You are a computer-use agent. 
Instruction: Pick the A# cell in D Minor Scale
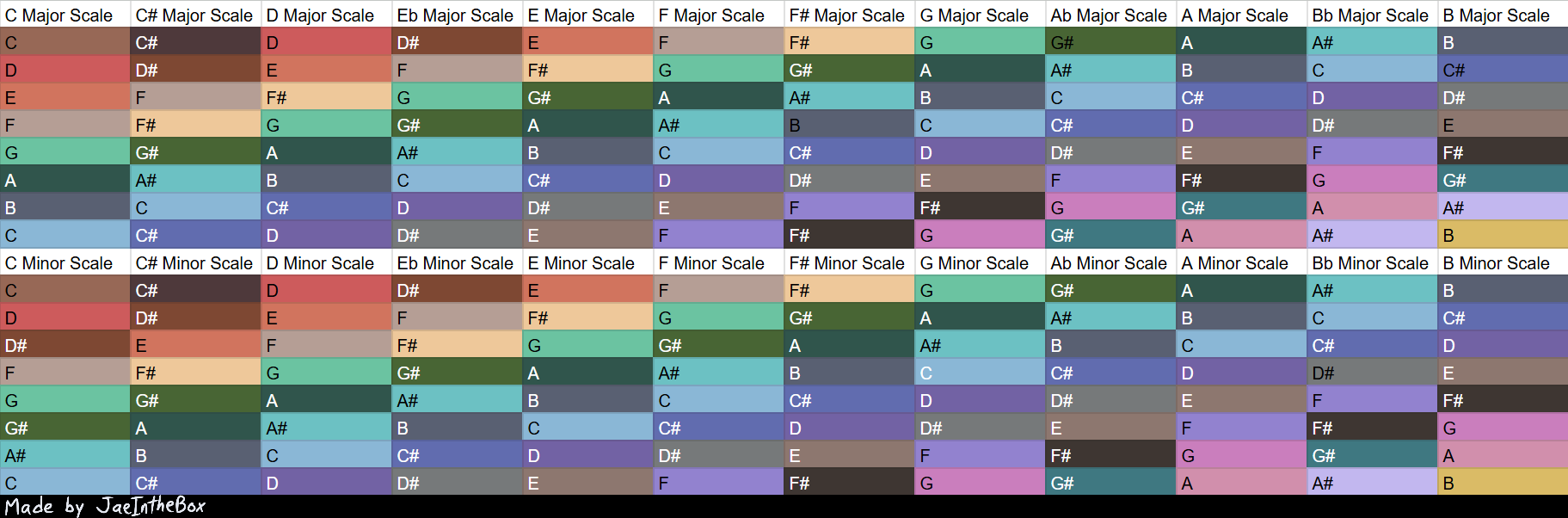point(326,428)
